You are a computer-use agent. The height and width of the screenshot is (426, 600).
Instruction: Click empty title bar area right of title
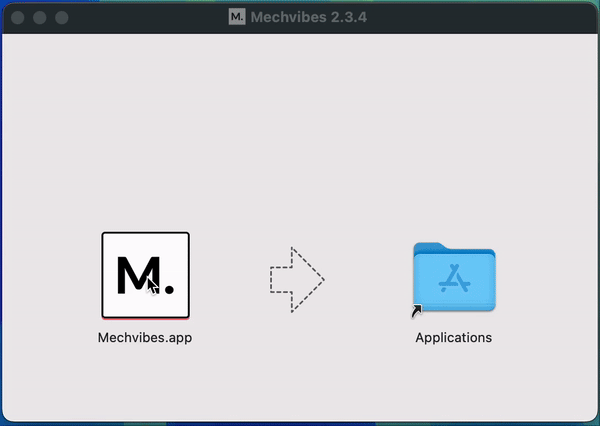point(480,17)
